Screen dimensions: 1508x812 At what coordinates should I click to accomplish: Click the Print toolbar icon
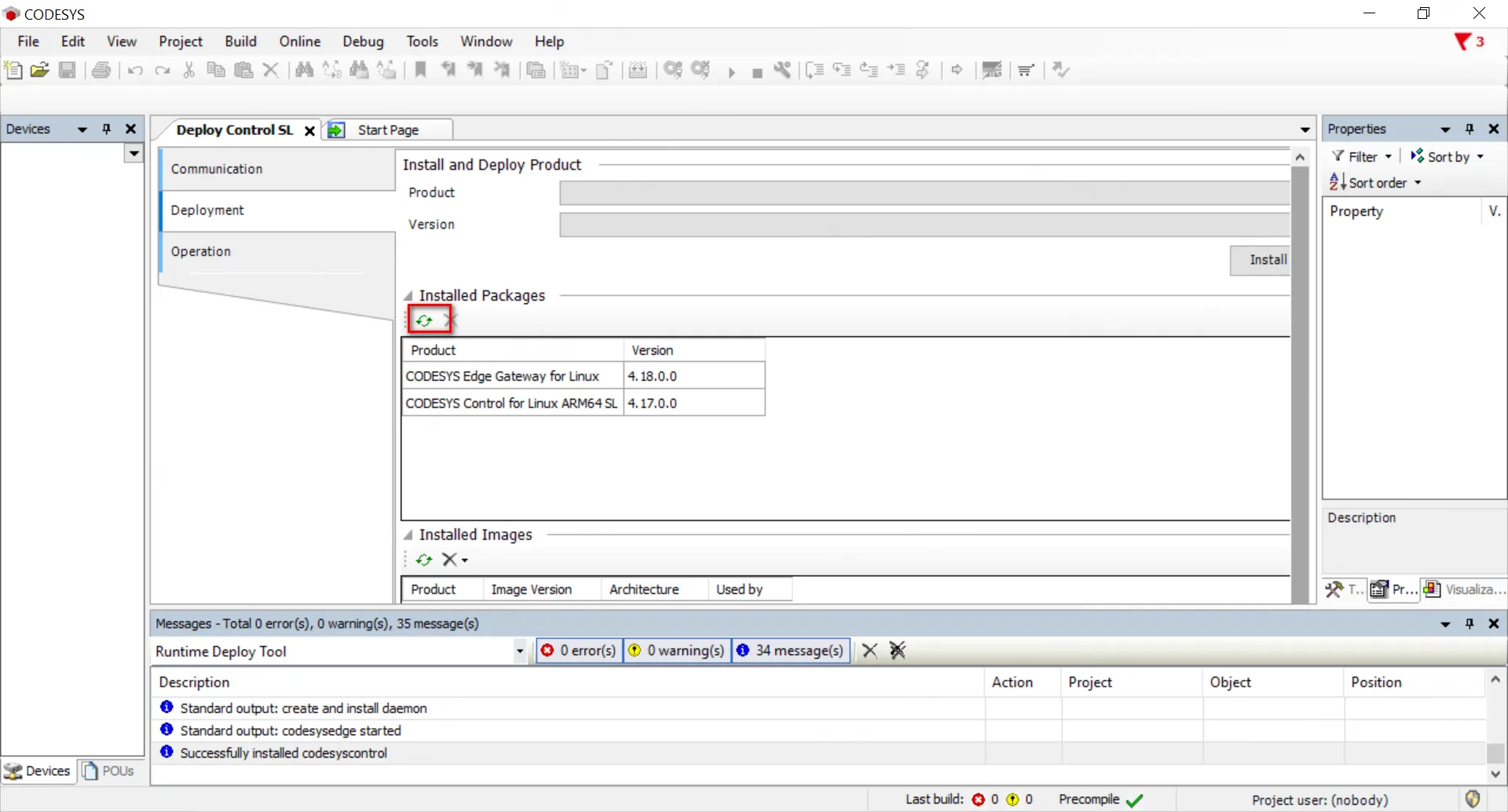click(101, 70)
